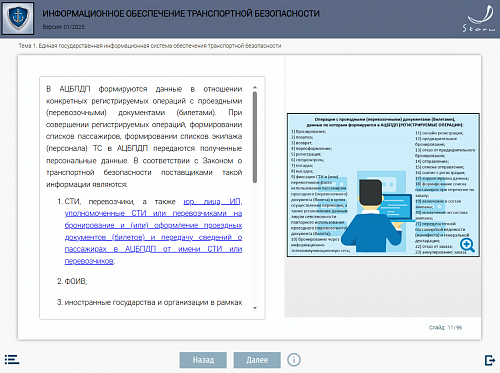Click the paragraph starting В АЦБПДП формируются

click(x=144, y=137)
